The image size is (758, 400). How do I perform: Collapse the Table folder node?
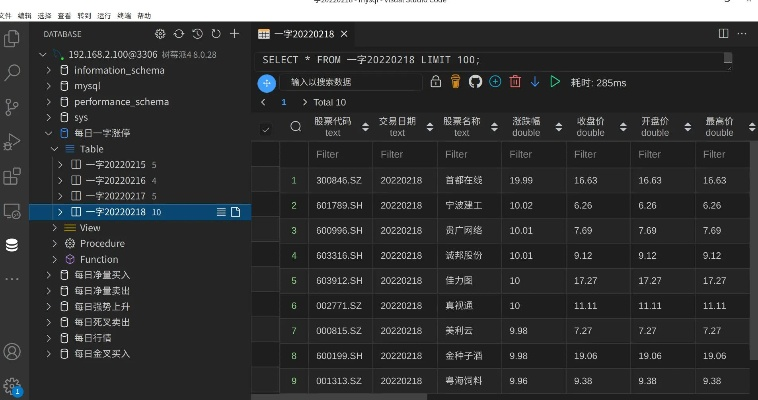(x=56, y=149)
